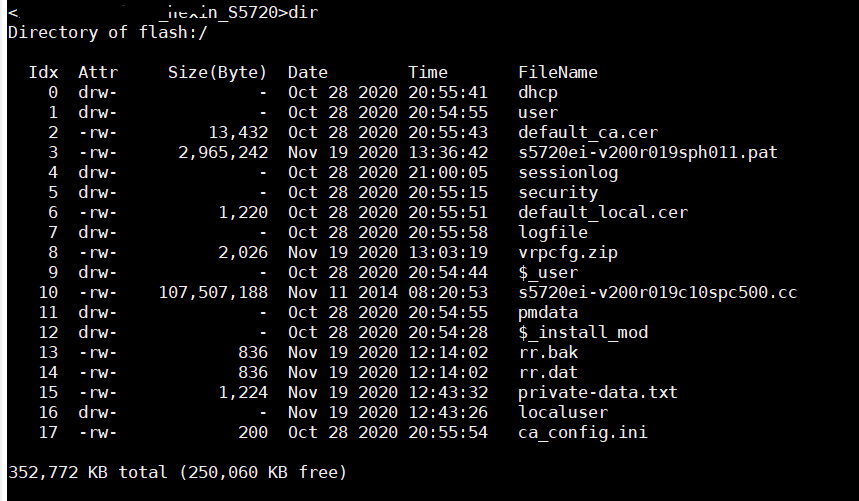859x501 pixels.
Task: Click the vrpcfg.zip file name
Action: [x=567, y=252]
